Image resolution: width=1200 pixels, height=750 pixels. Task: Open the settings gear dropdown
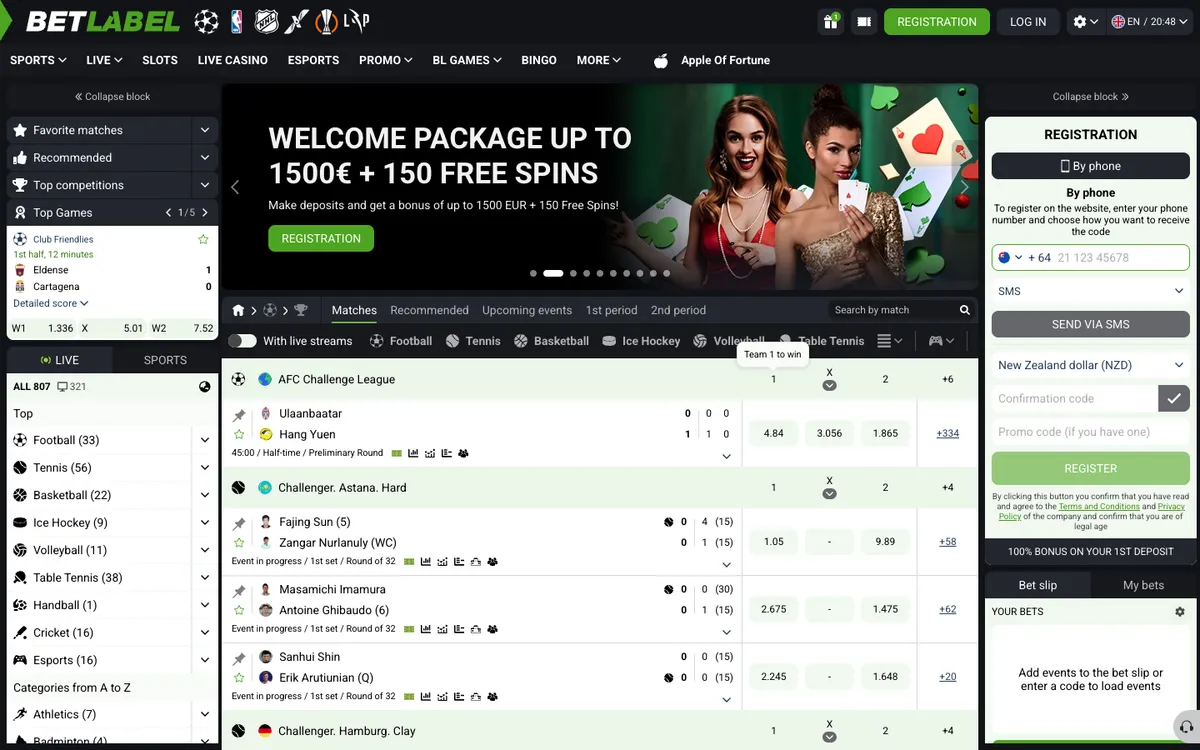point(1085,21)
